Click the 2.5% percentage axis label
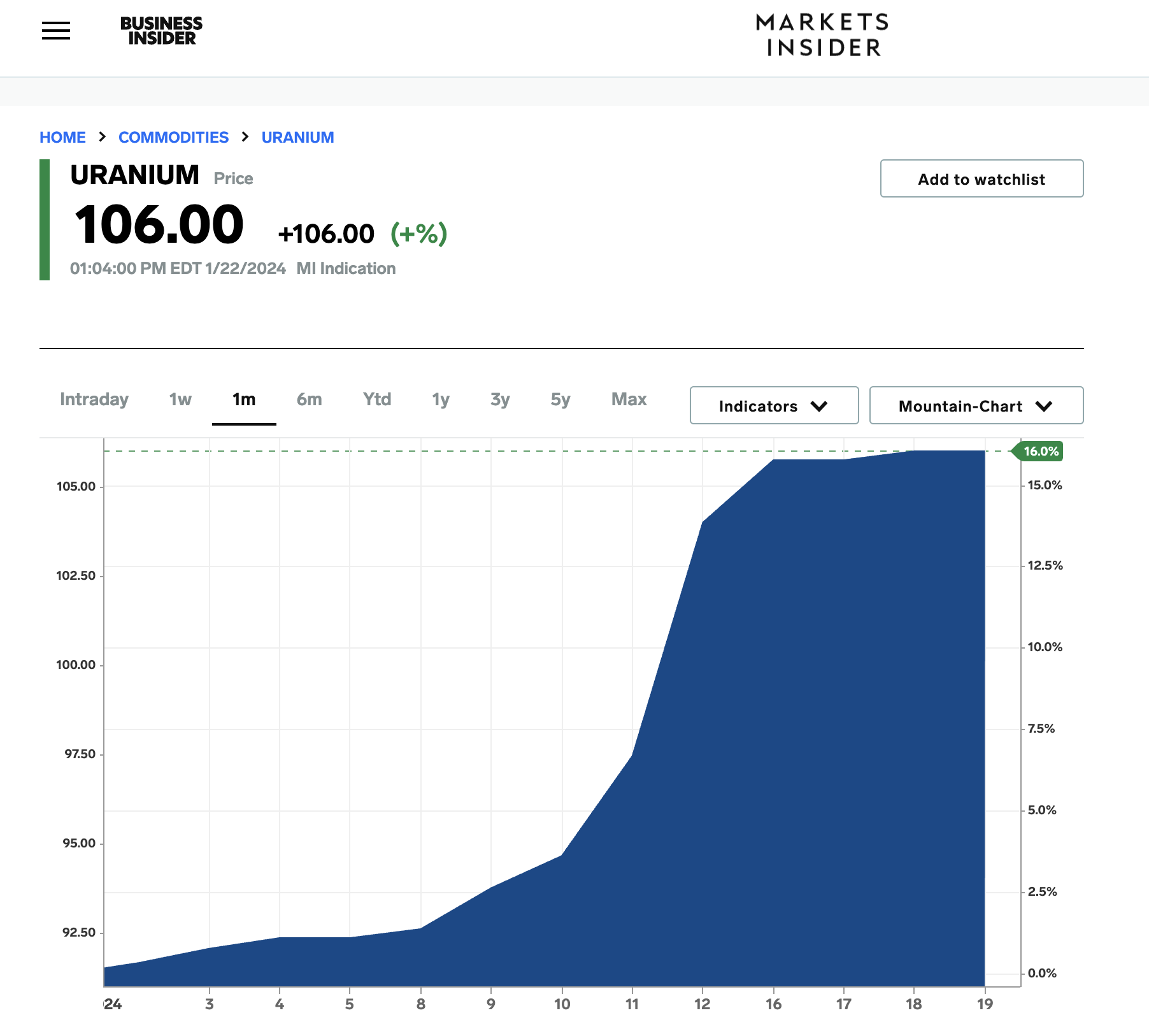 [1042, 891]
